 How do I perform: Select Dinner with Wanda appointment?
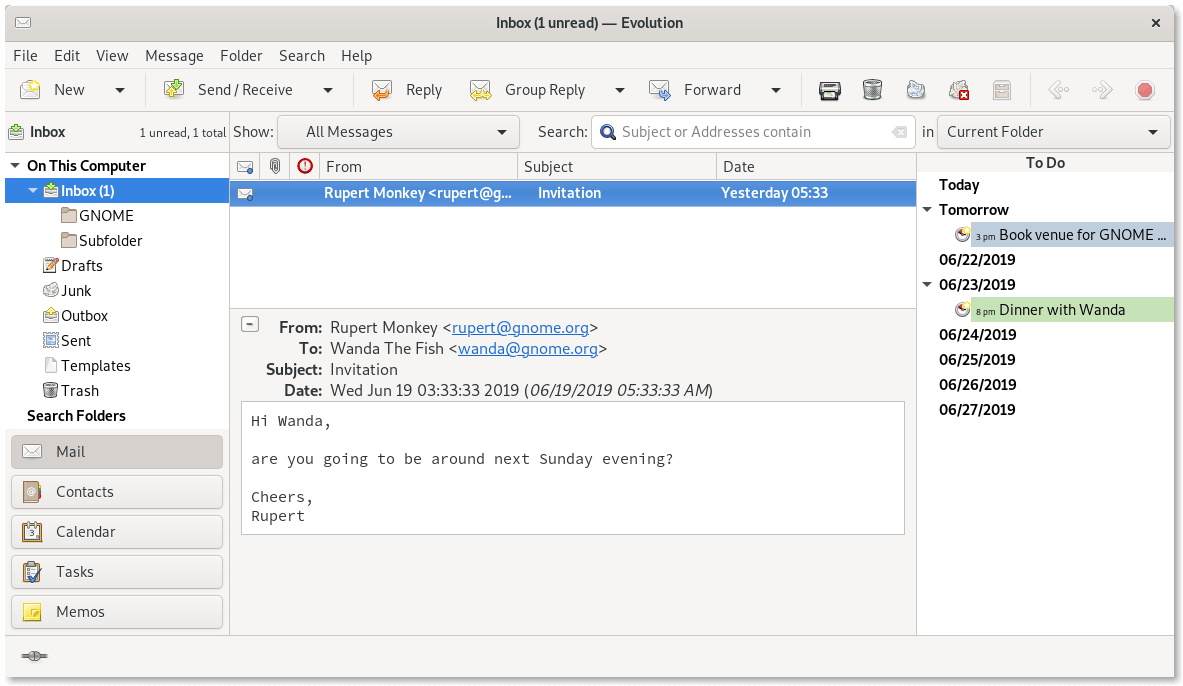point(1072,309)
